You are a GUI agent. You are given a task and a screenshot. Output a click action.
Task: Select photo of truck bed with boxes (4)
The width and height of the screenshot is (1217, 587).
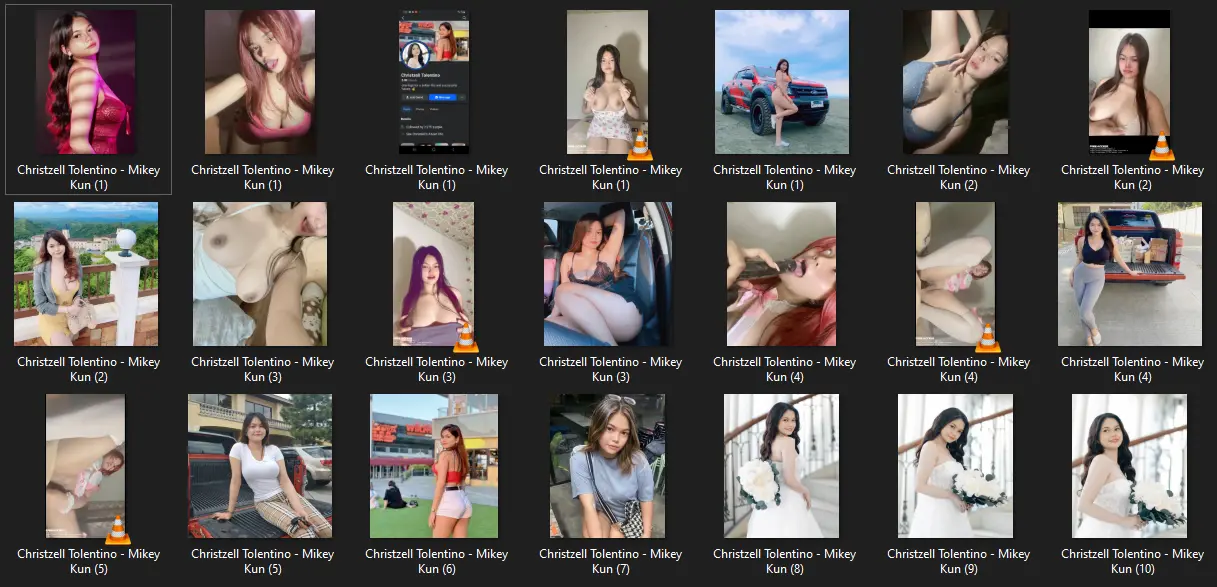click(x=1130, y=274)
